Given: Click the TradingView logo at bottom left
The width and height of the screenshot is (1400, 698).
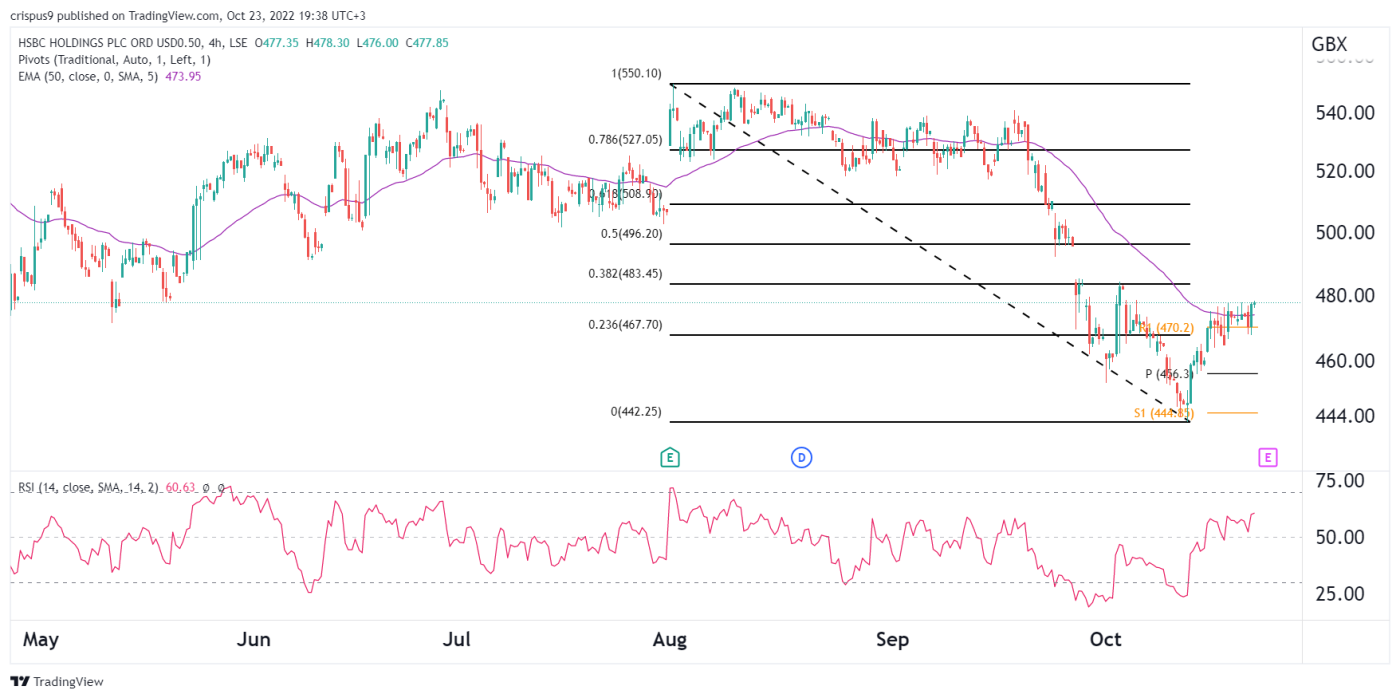Looking at the screenshot, I should 59,681.
